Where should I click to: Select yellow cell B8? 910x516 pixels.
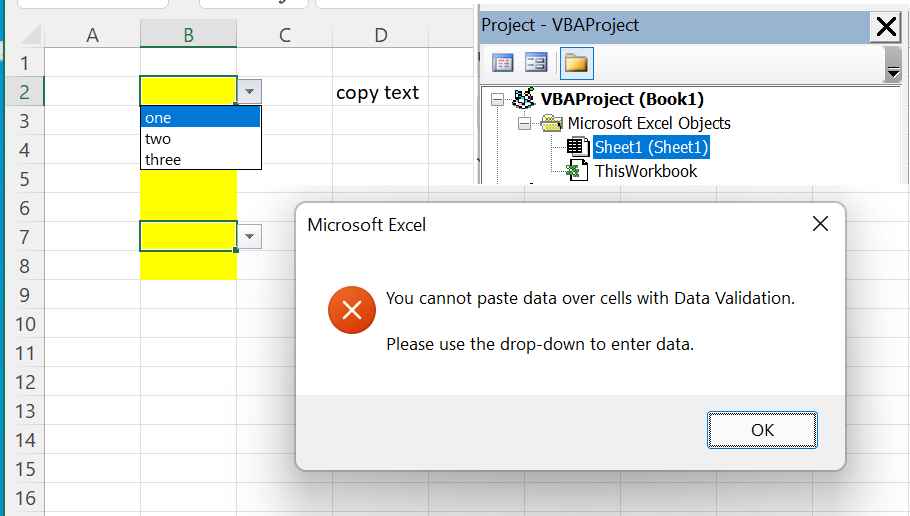[188, 265]
